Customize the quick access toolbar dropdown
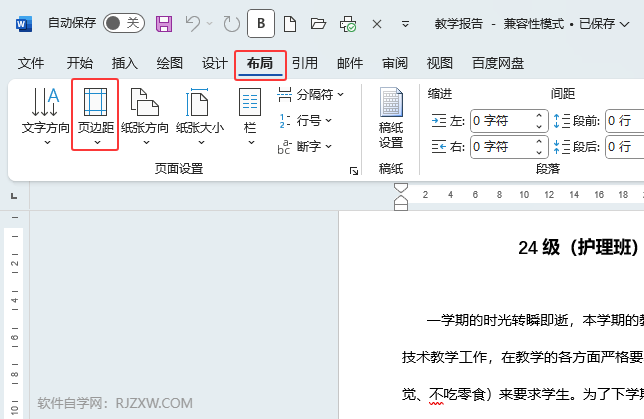 coord(405,24)
